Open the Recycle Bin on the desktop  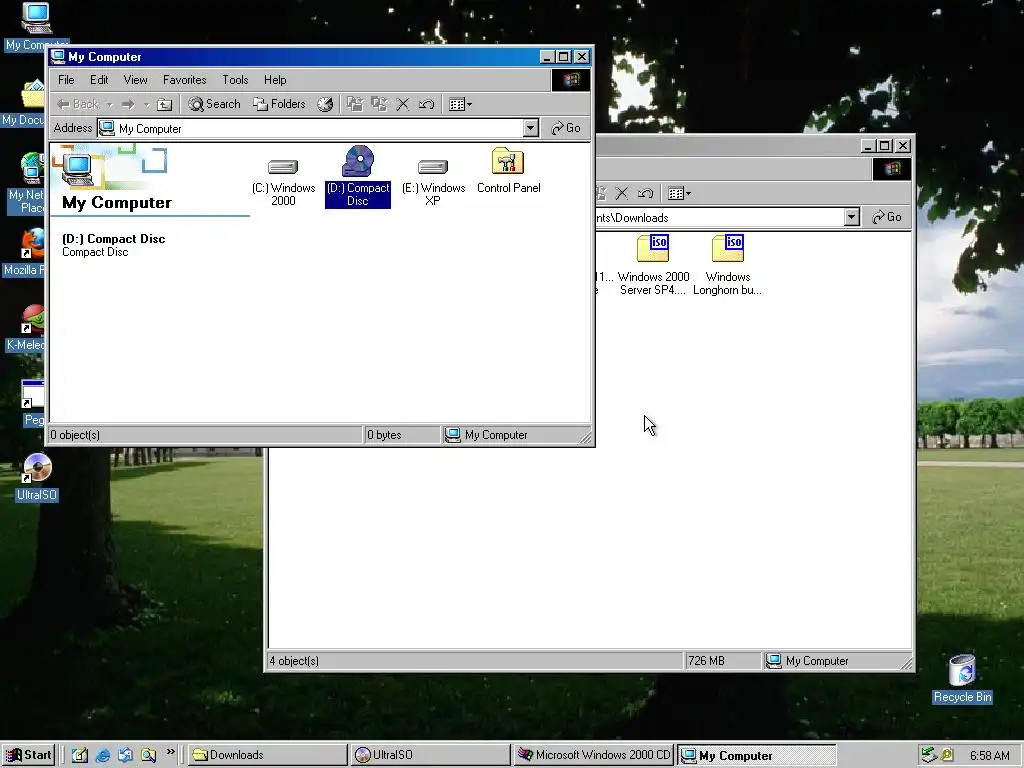962,679
